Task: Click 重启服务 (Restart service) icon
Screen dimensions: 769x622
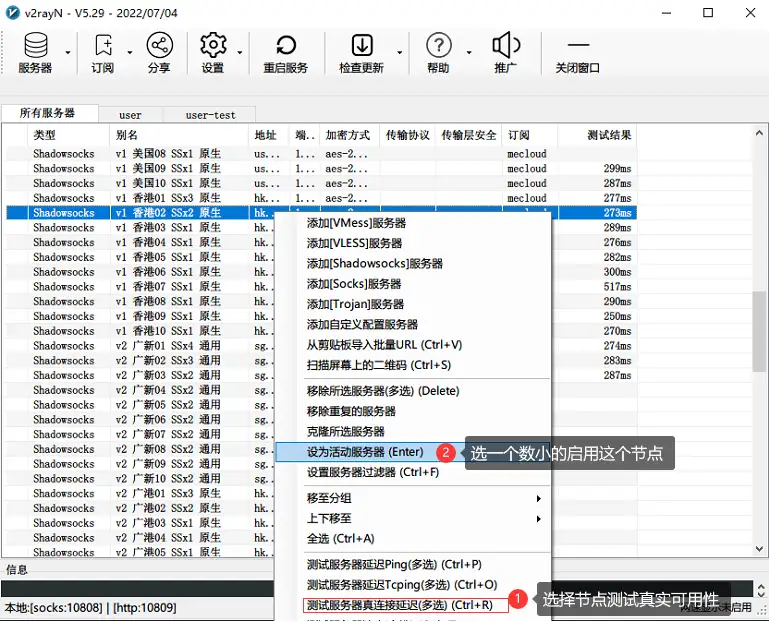Action: (x=285, y=52)
